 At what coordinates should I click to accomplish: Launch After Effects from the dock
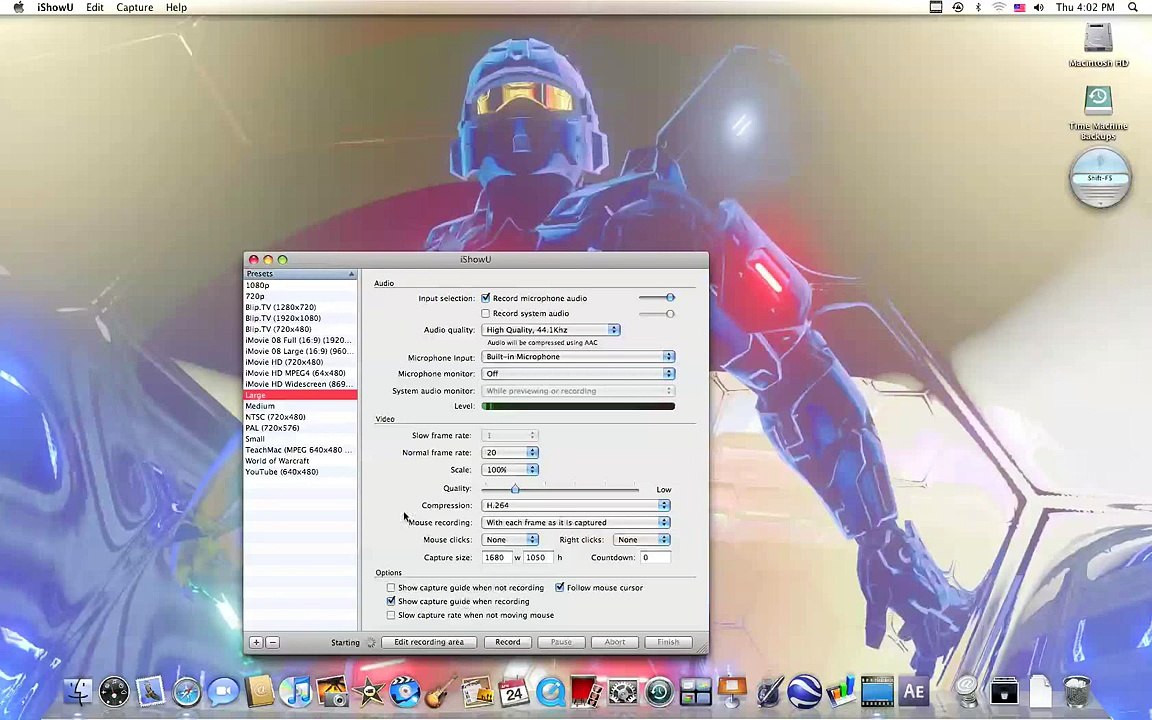[x=914, y=691]
